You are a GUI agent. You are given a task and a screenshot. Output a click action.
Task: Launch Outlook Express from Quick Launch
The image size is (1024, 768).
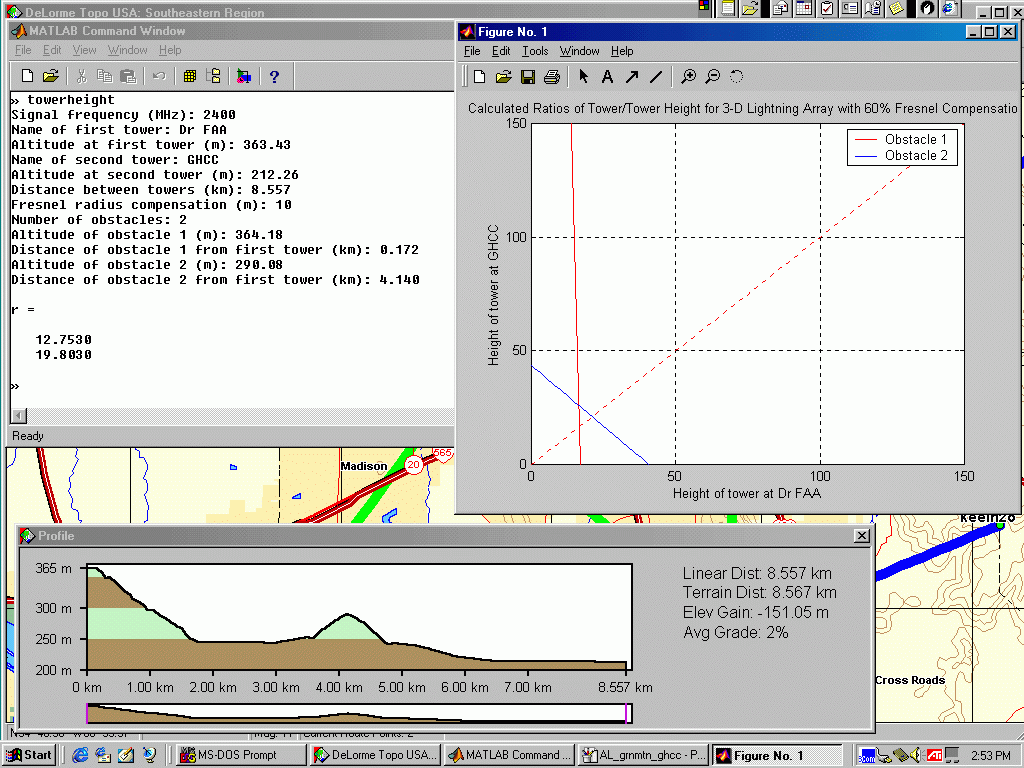point(103,755)
